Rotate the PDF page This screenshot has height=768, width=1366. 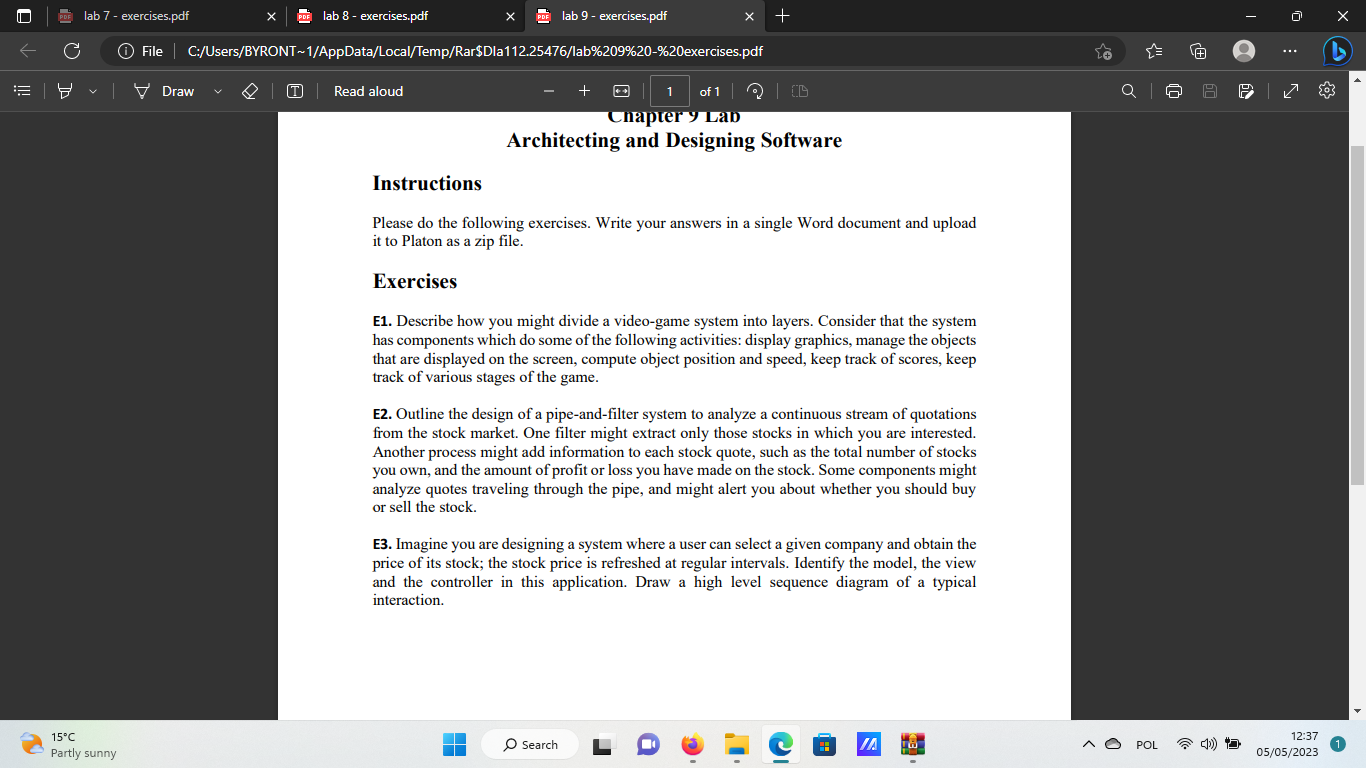pos(755,90)
